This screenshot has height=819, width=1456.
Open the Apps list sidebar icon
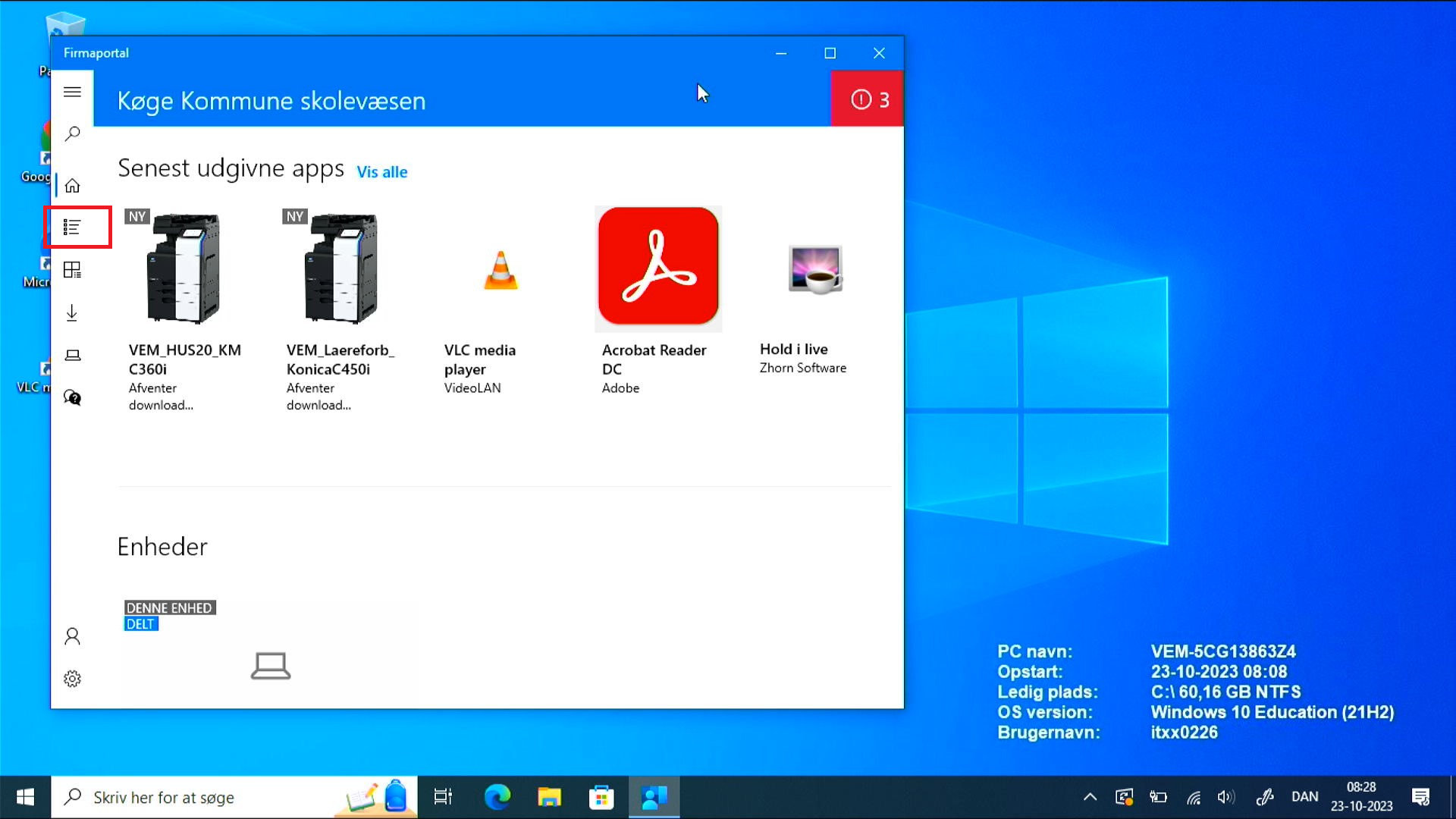point(72,227)
